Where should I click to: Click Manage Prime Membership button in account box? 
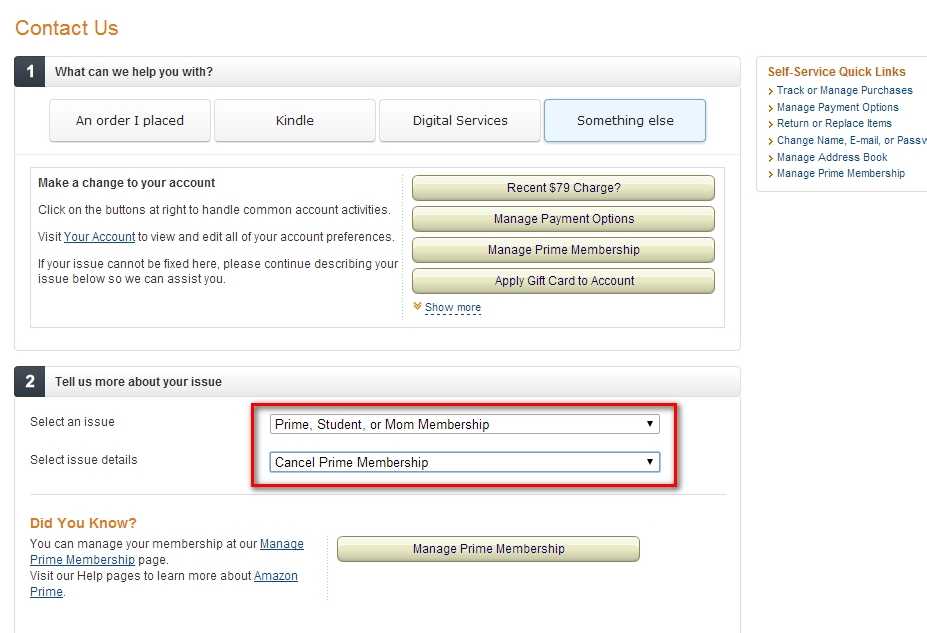click(563, 250)
